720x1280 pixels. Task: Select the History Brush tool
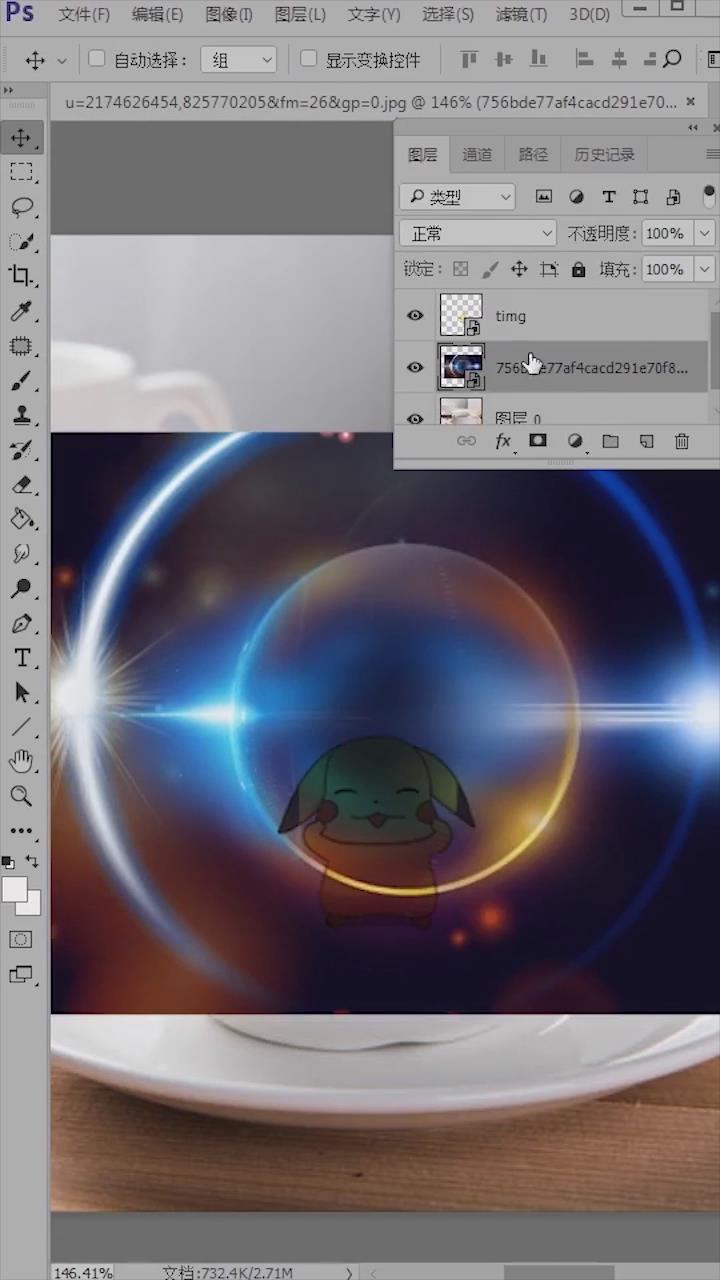click(x=21, y=450)
